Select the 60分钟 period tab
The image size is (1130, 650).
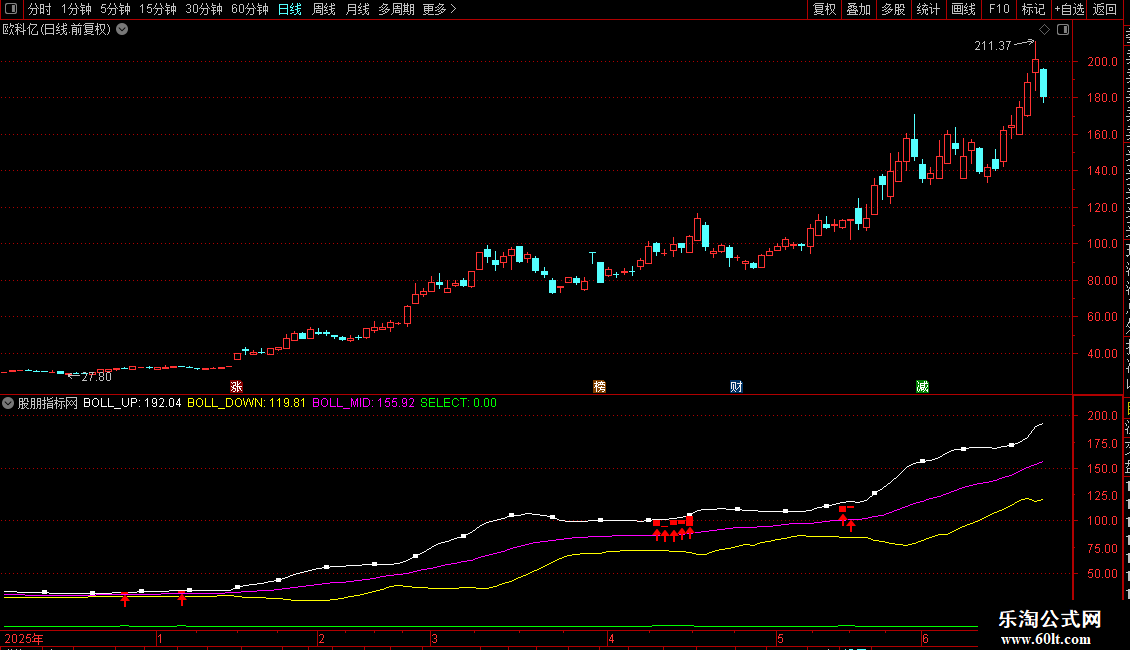click(250, 9)
